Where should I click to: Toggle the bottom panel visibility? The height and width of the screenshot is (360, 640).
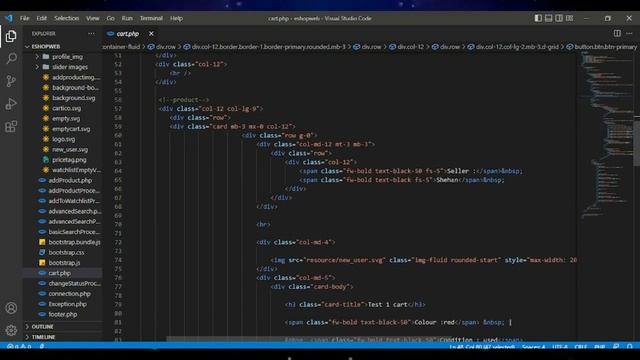549,18
